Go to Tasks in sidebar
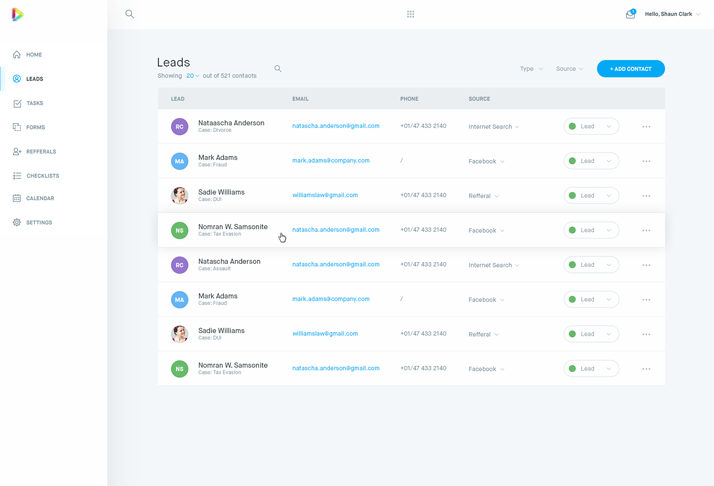The image size is (714, 486). tap(34, 103)
